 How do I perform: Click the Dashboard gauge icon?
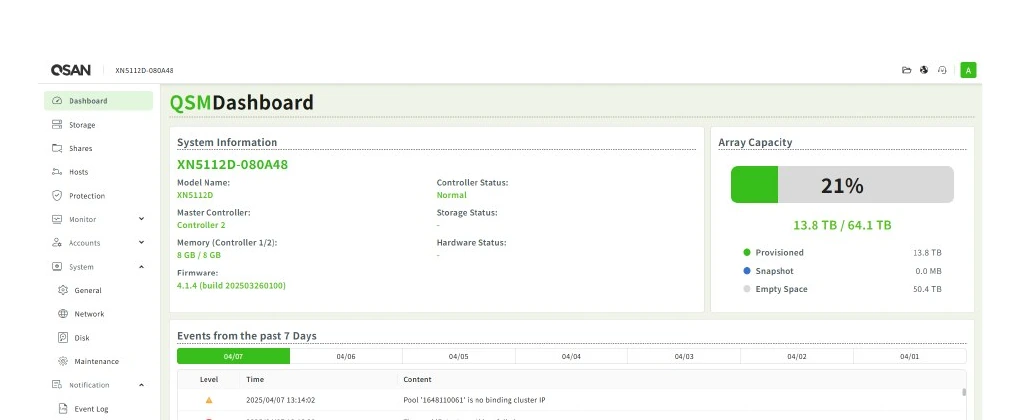point(57,101)
